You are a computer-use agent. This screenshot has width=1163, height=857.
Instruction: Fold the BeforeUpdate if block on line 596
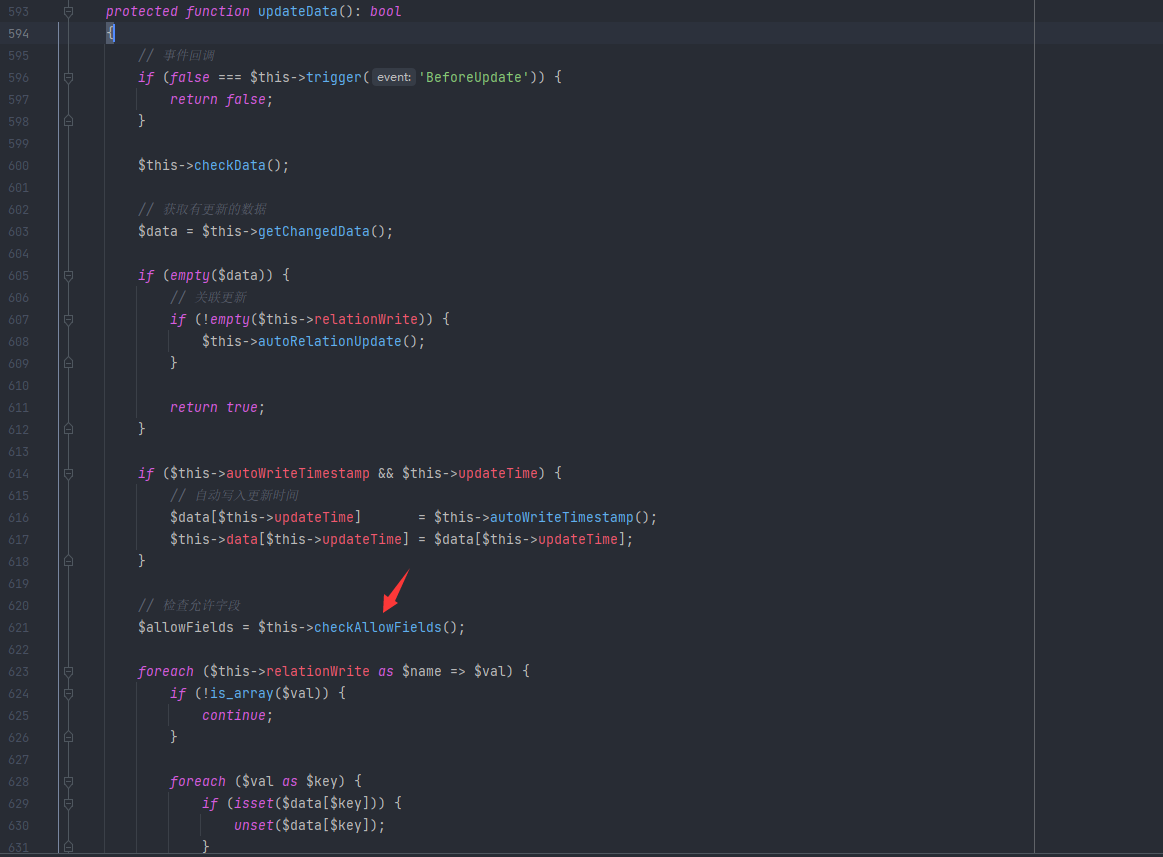pos(68,77)
